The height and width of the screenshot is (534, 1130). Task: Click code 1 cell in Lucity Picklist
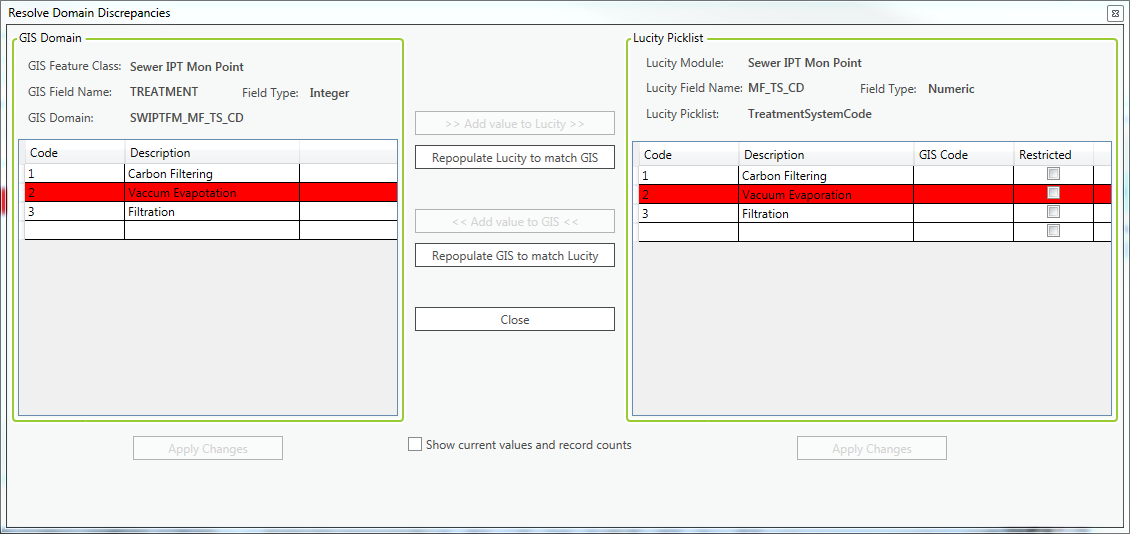pyautogui.click(x=689, y=175)
